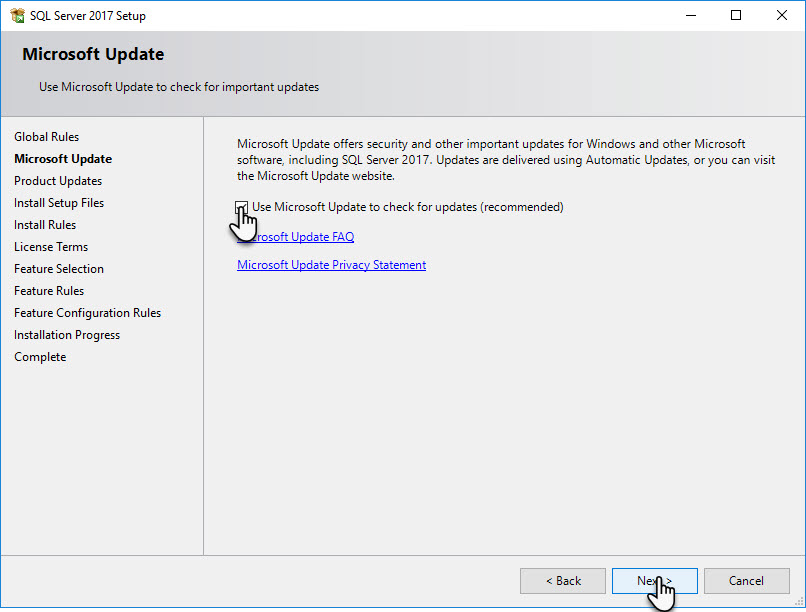
Task: Select Feature Rules step in sidebar
Action: [49, 291]
